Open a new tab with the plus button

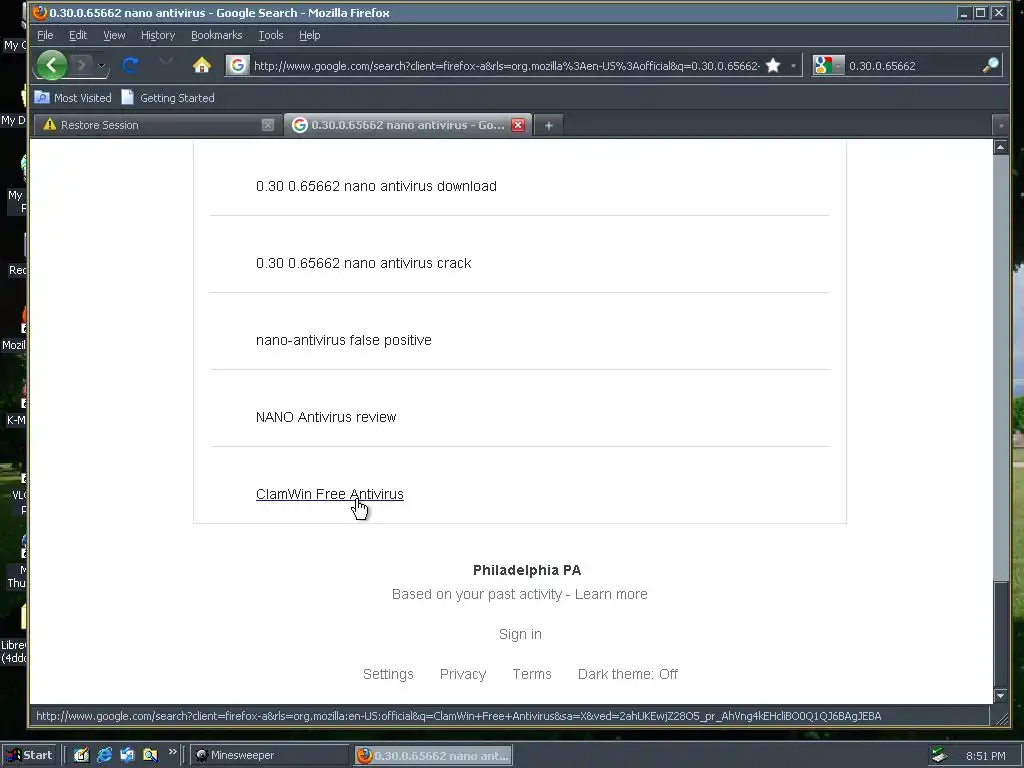tap(549, 125)
